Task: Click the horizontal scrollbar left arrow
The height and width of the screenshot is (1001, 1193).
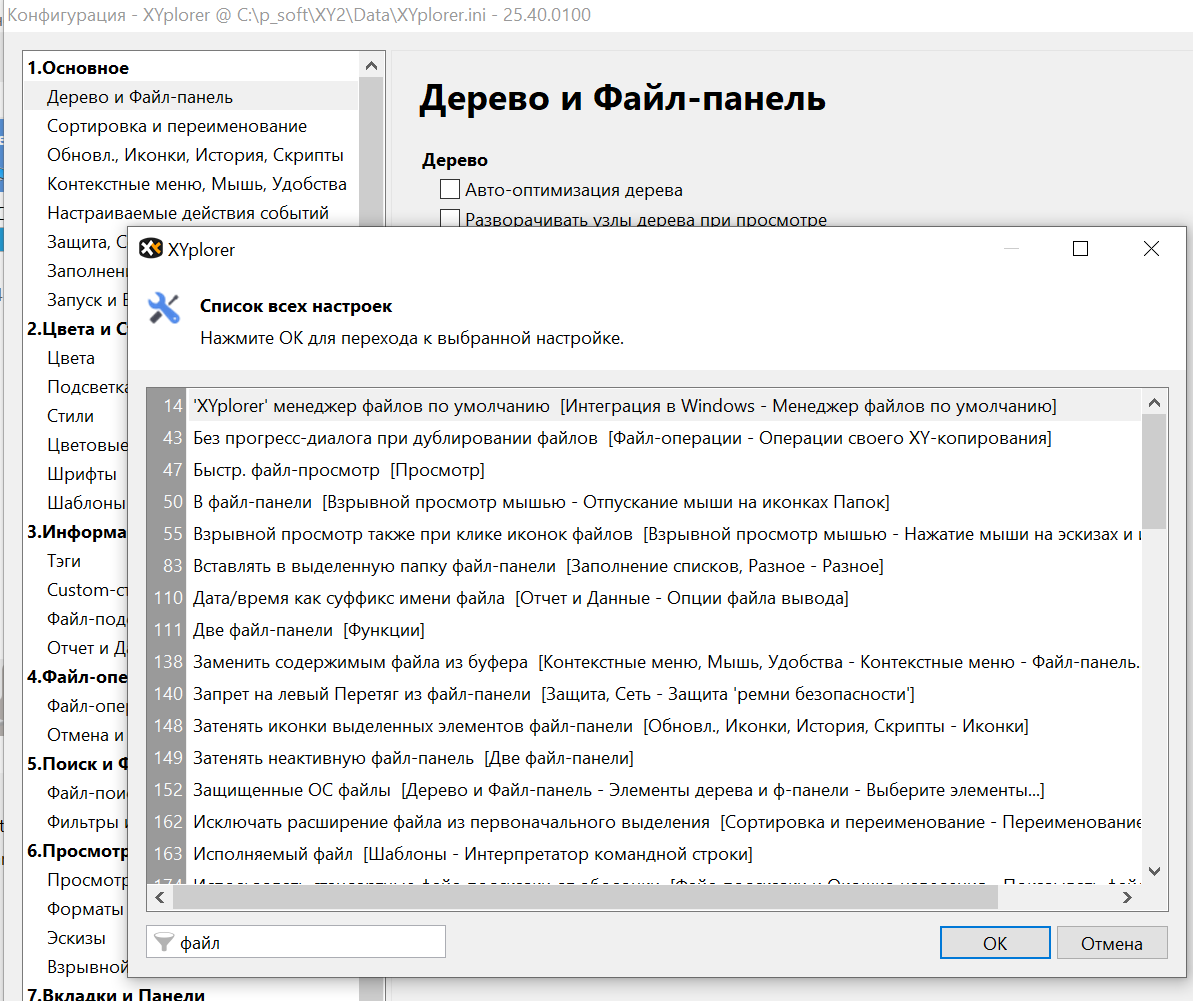Action: [x=160, y=898]
